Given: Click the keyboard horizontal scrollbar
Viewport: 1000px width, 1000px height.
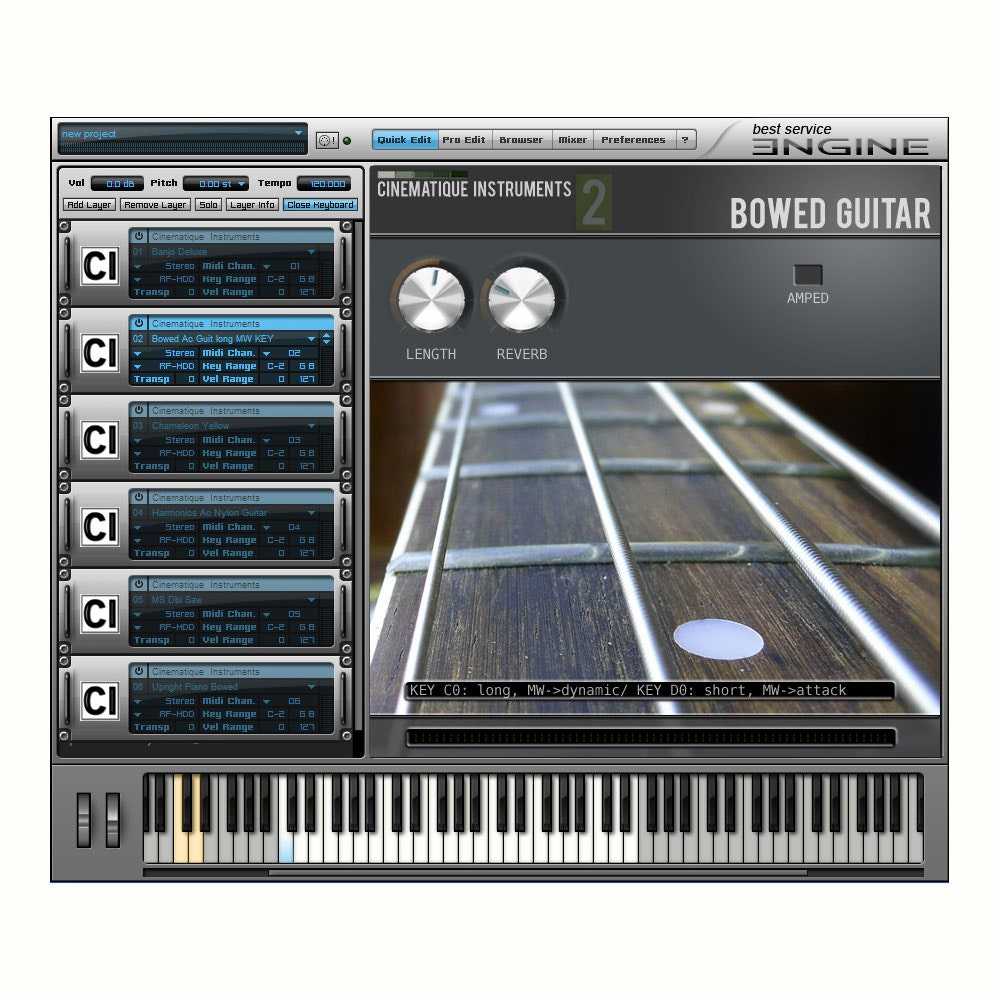Looking at the screenshot, I should 538,872.
